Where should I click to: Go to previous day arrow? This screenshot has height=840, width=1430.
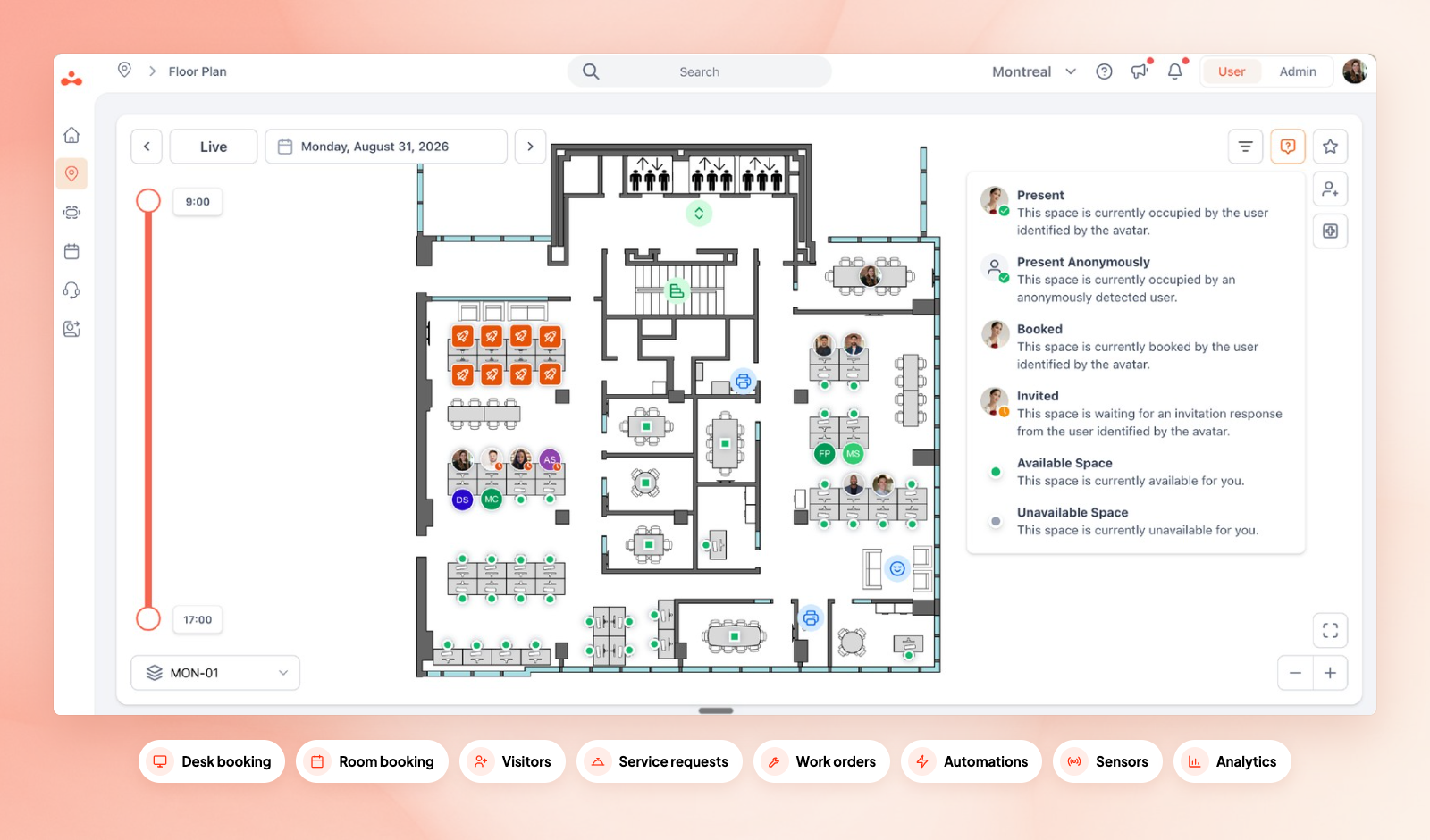coord(147,147)
